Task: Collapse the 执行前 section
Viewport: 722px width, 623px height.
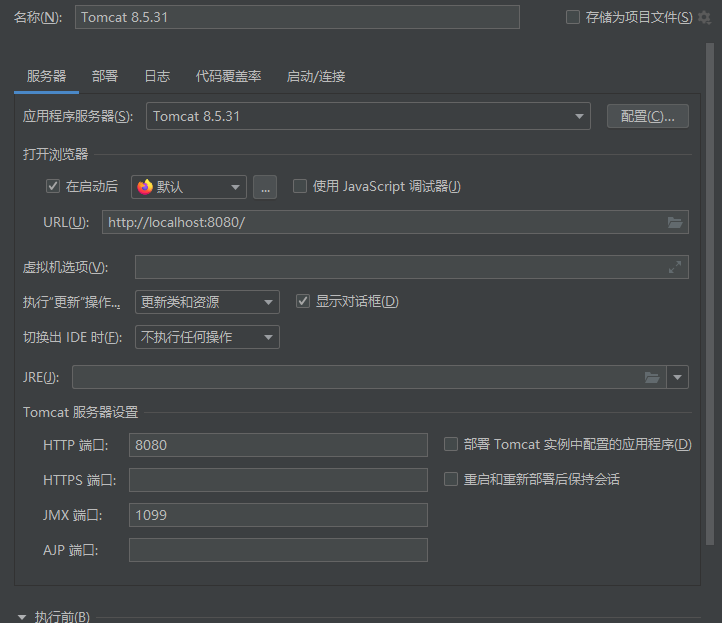Action: click(x=22, y=617)
